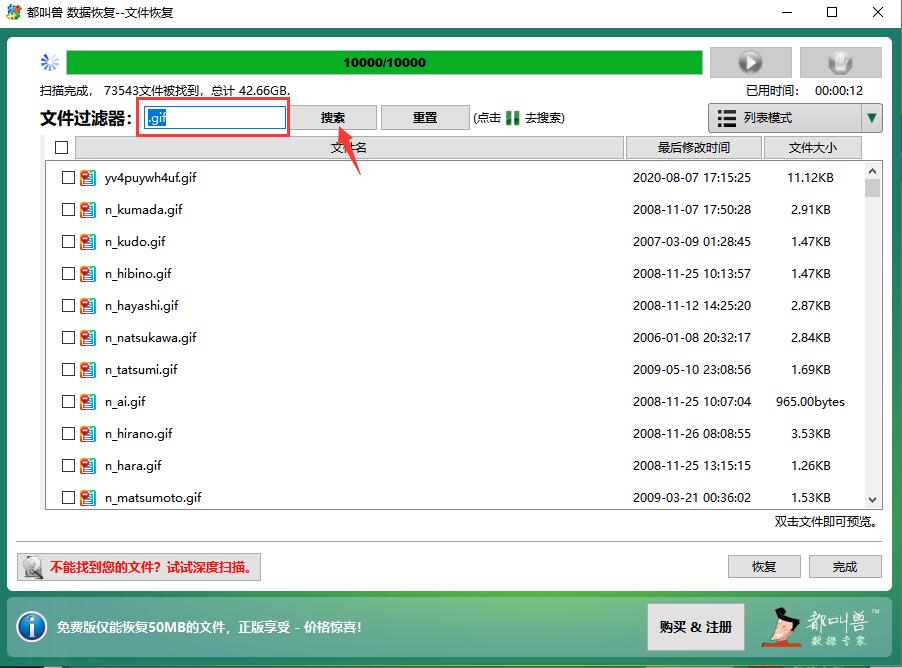Select the file name n_natsukawa.gif
This screenshot has width=902, height=668.
click(x=151, y=338)
